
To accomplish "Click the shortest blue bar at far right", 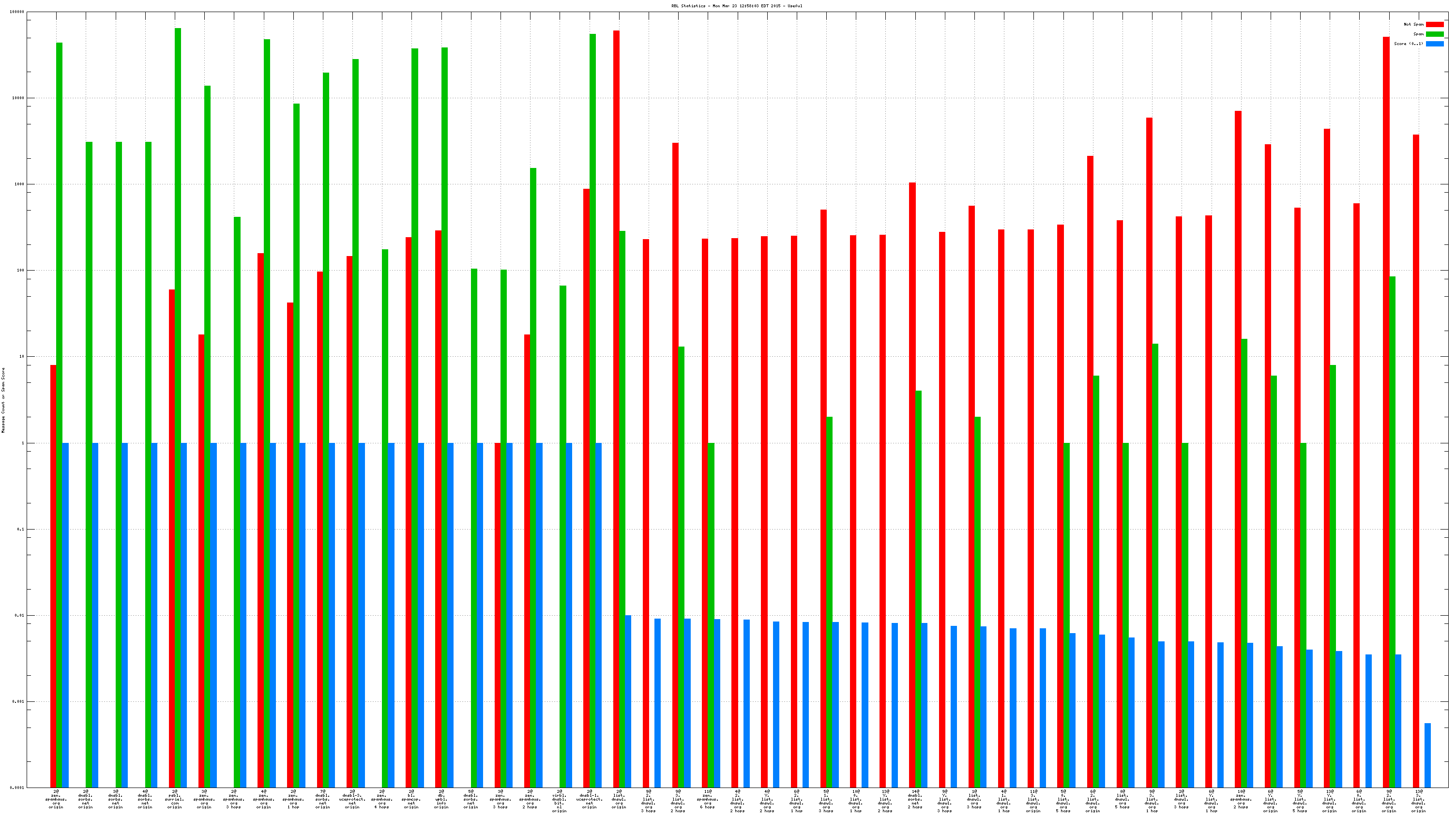I will [x=1427, y=755].
